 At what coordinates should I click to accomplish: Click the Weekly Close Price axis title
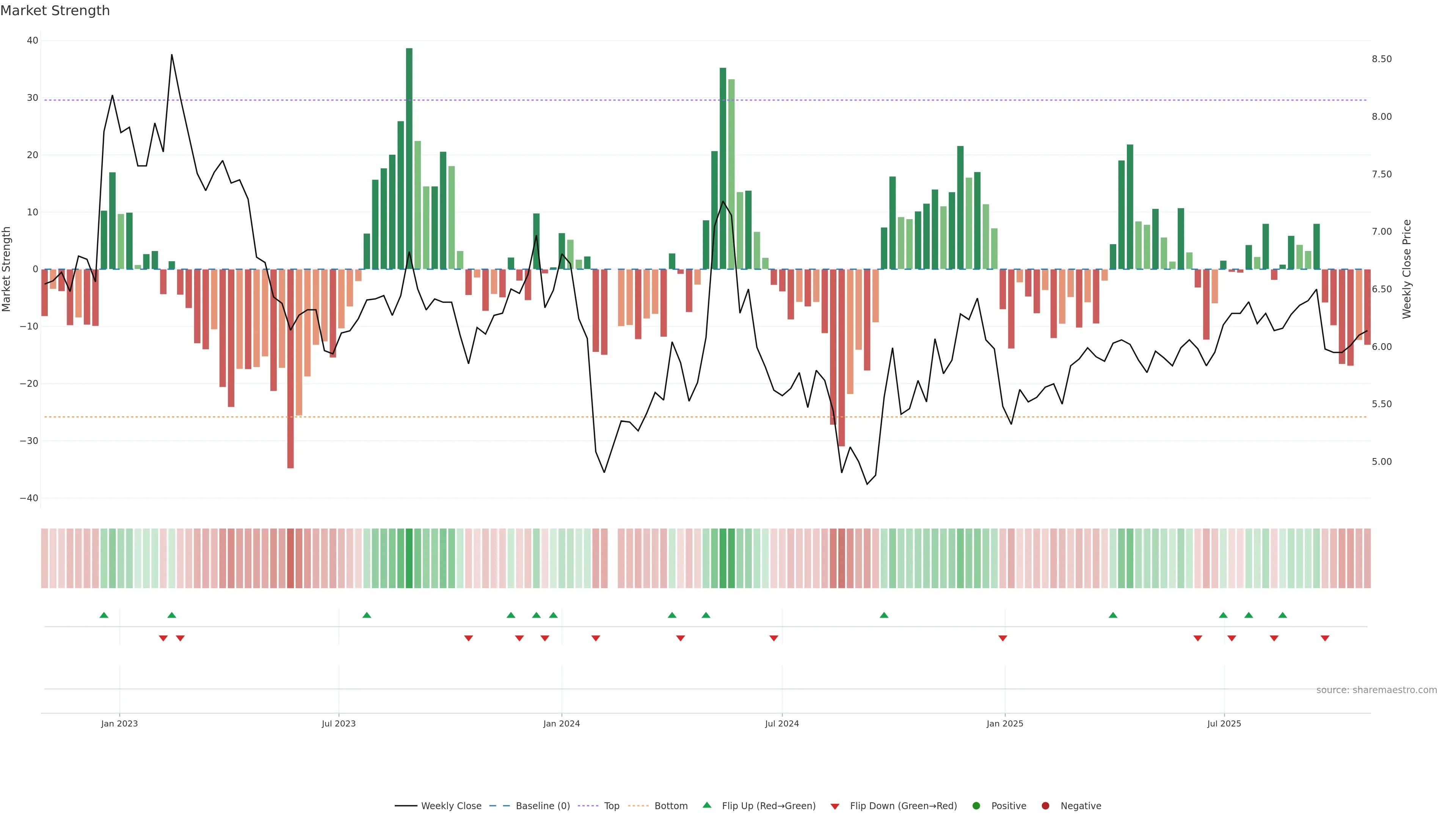pyautogui.click(x=1407, y=269)
